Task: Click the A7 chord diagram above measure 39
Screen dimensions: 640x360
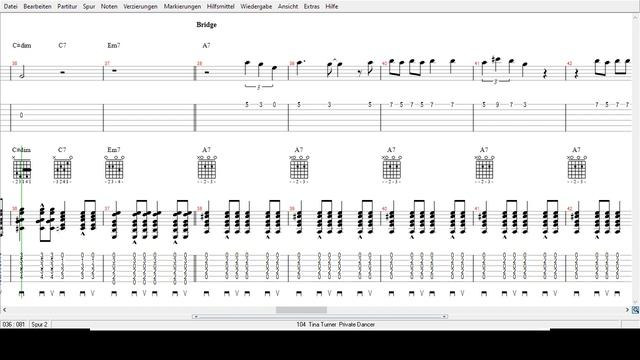Action: tap(299, 169)
